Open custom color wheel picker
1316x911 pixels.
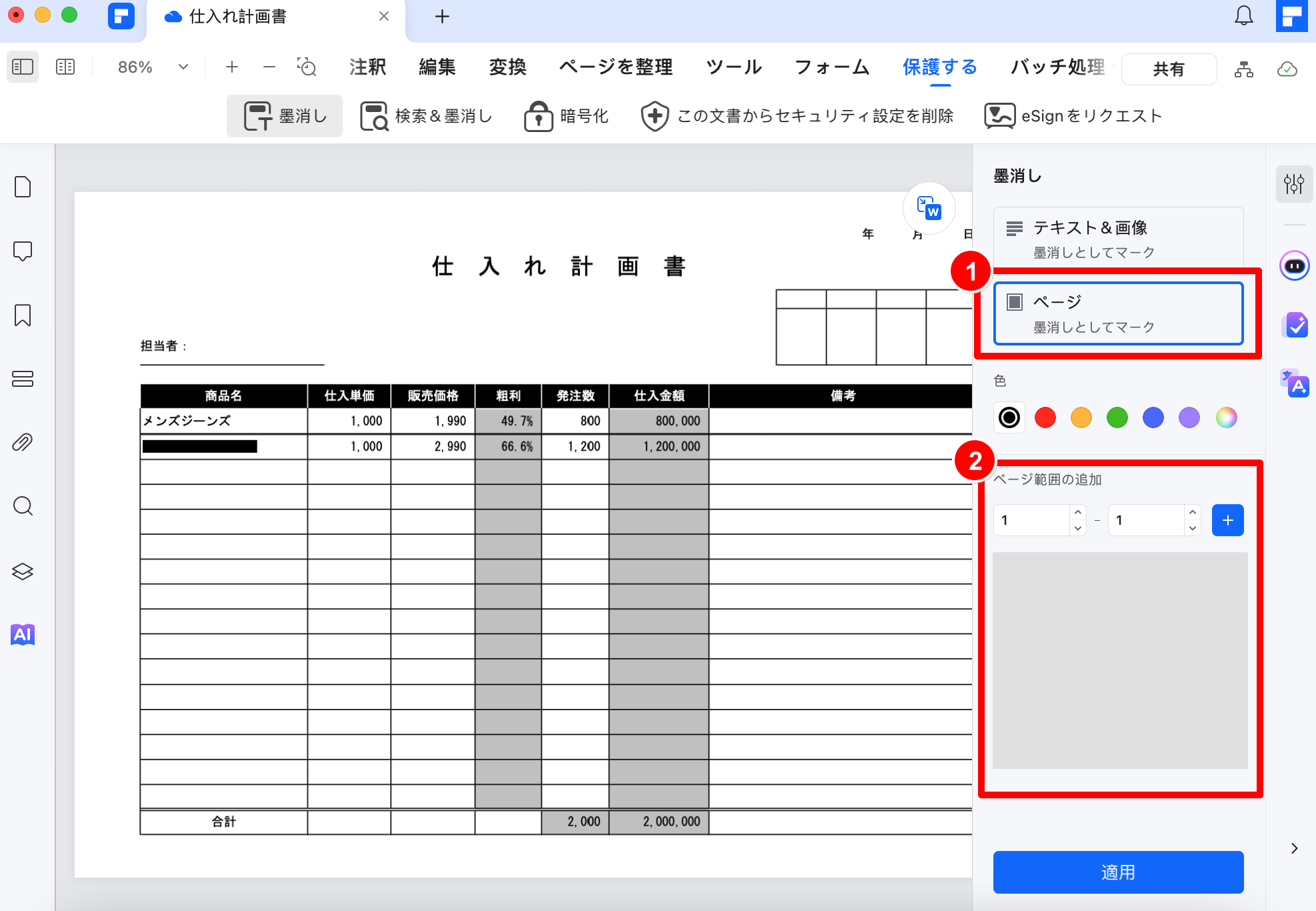[1226, 417]
